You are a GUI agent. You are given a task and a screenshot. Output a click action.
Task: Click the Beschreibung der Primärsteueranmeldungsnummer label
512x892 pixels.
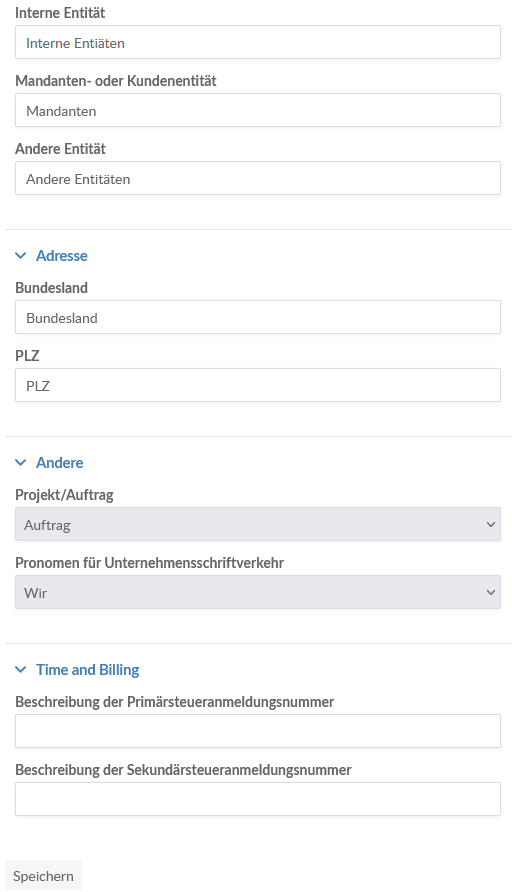(x=175, y=702)
